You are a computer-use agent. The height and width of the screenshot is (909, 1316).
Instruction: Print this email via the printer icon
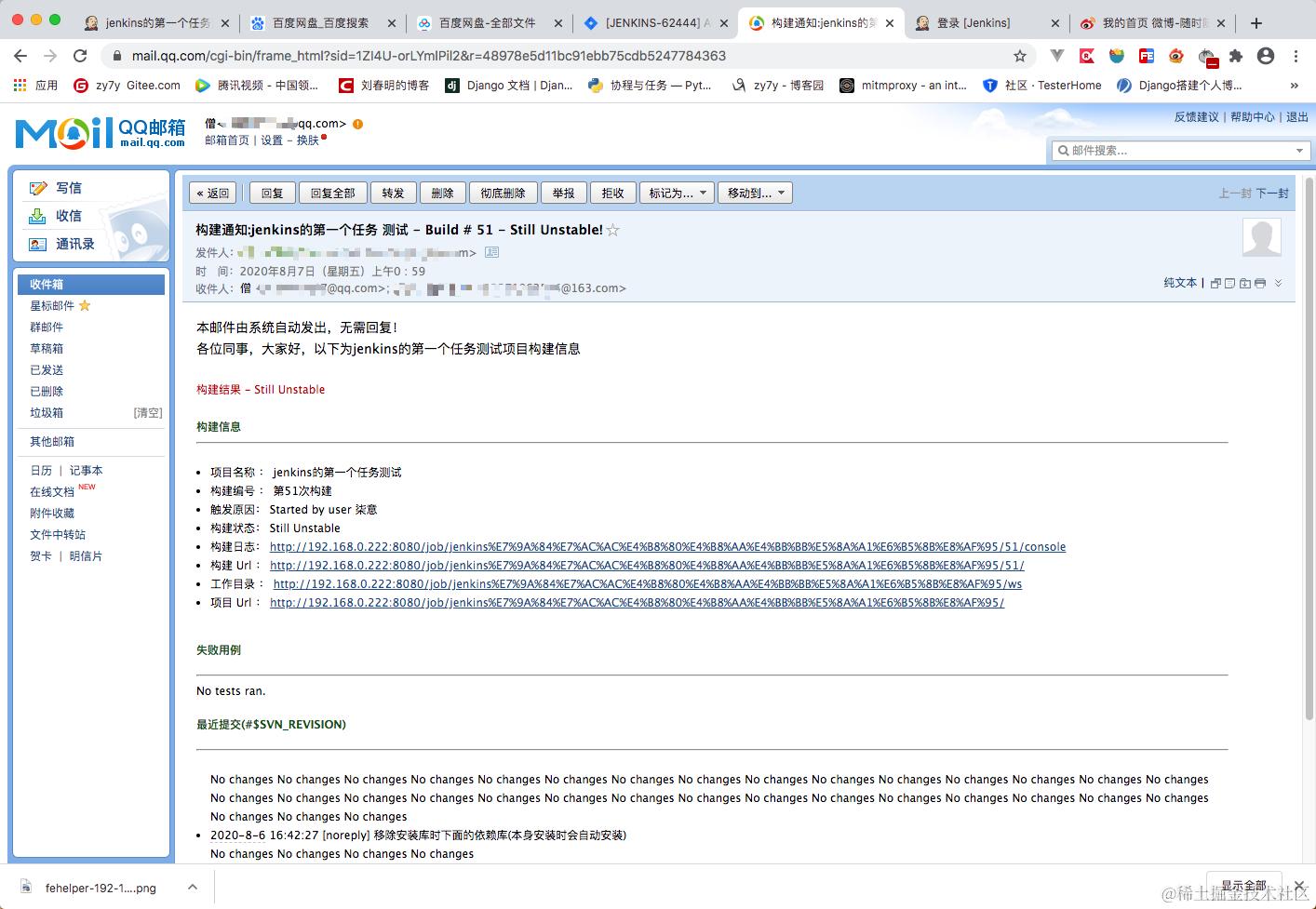point(1261,284)
